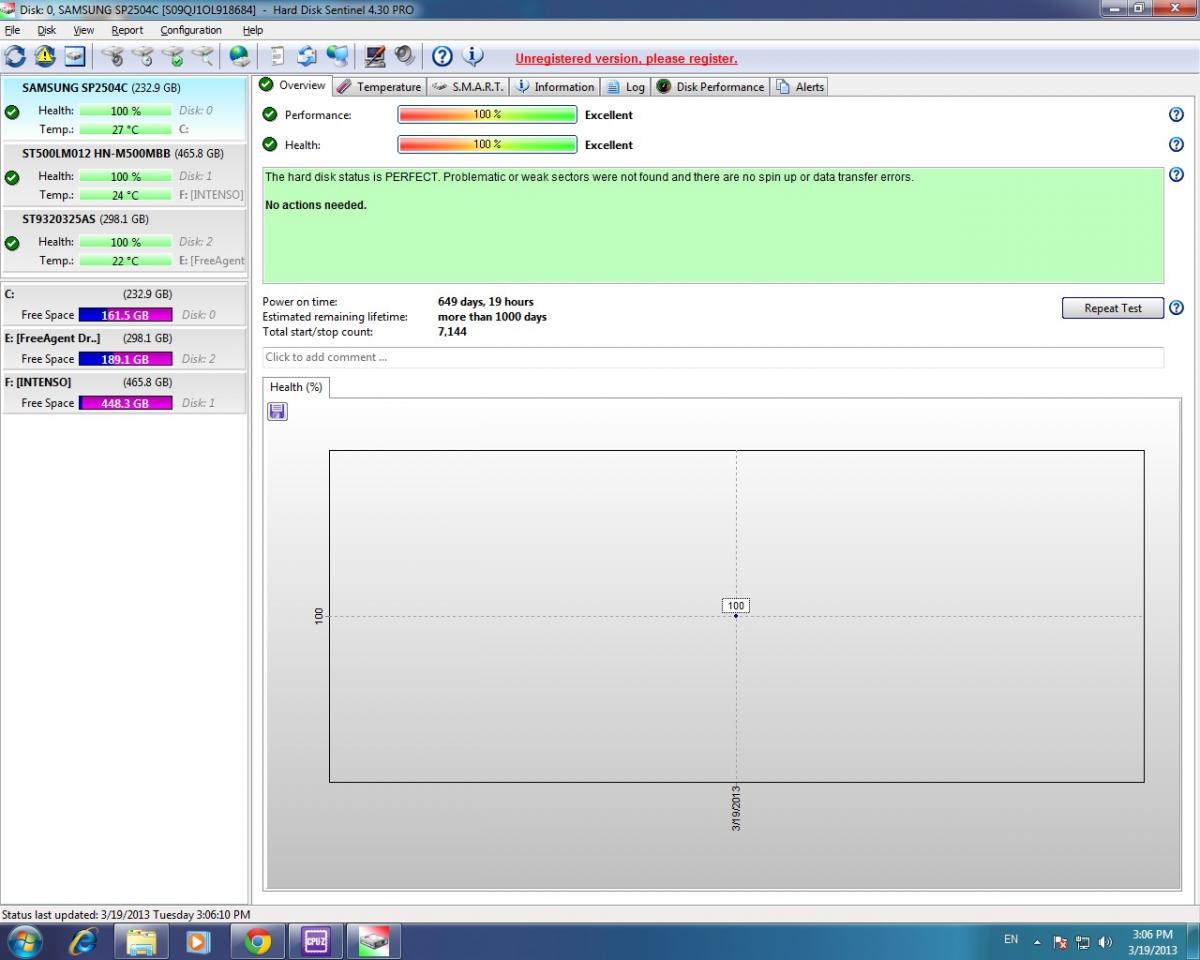Click the 100 data point label in chart

tap(736, 606)
